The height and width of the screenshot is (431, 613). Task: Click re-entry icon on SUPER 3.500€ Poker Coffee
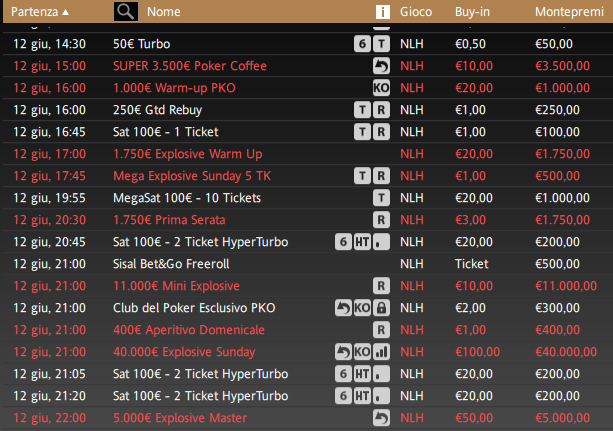381,66
